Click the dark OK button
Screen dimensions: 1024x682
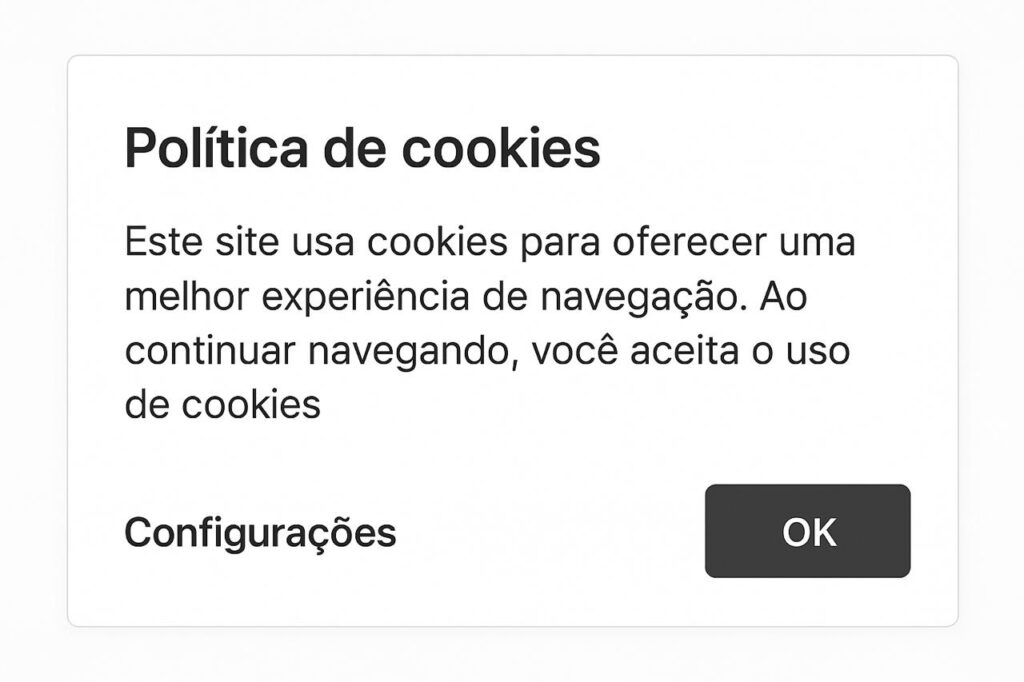click(x=807, y=531)
